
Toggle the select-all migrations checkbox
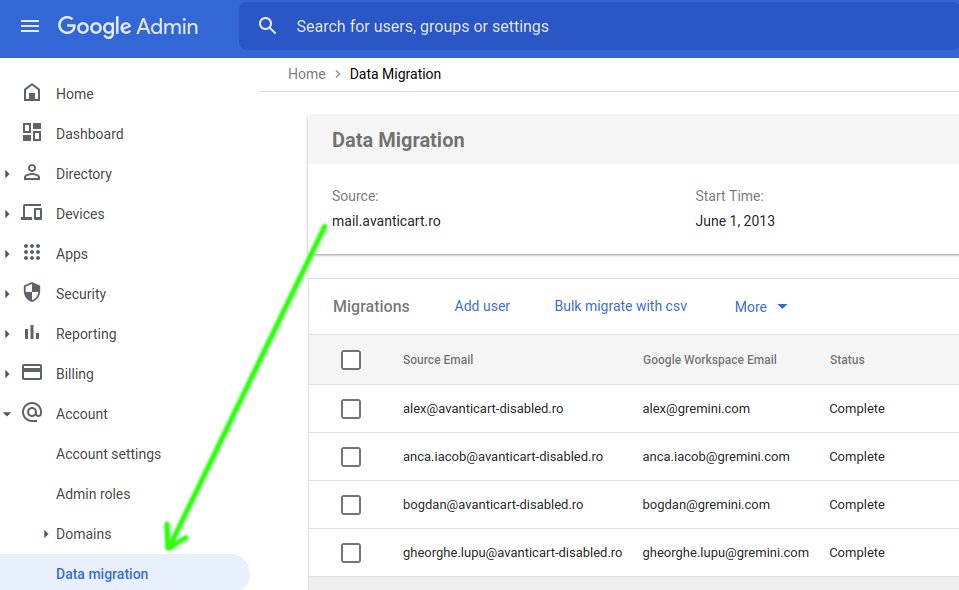(x=351, y=360)
